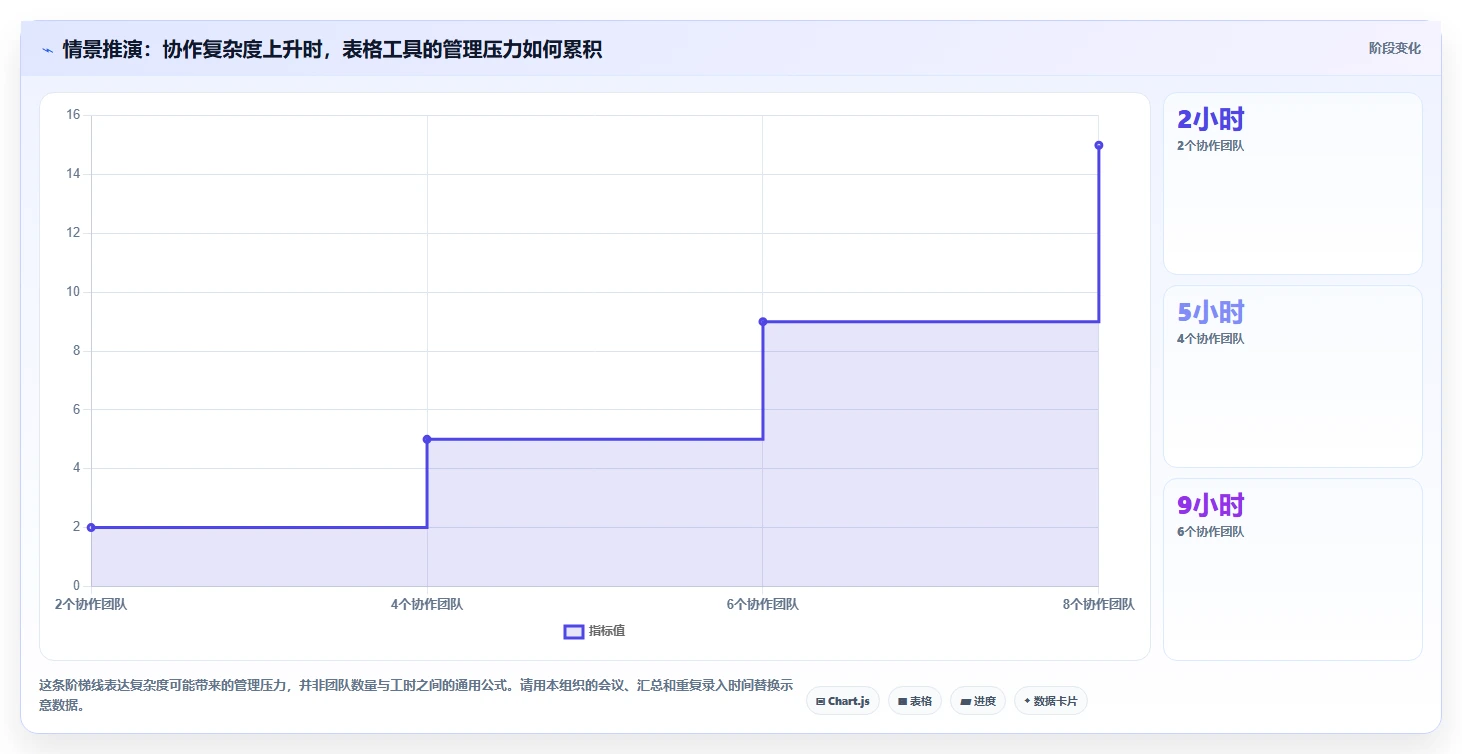Click the lightning icon beside the heading
The width and height of the screenshot is (1462, 754).
[47, 50]
